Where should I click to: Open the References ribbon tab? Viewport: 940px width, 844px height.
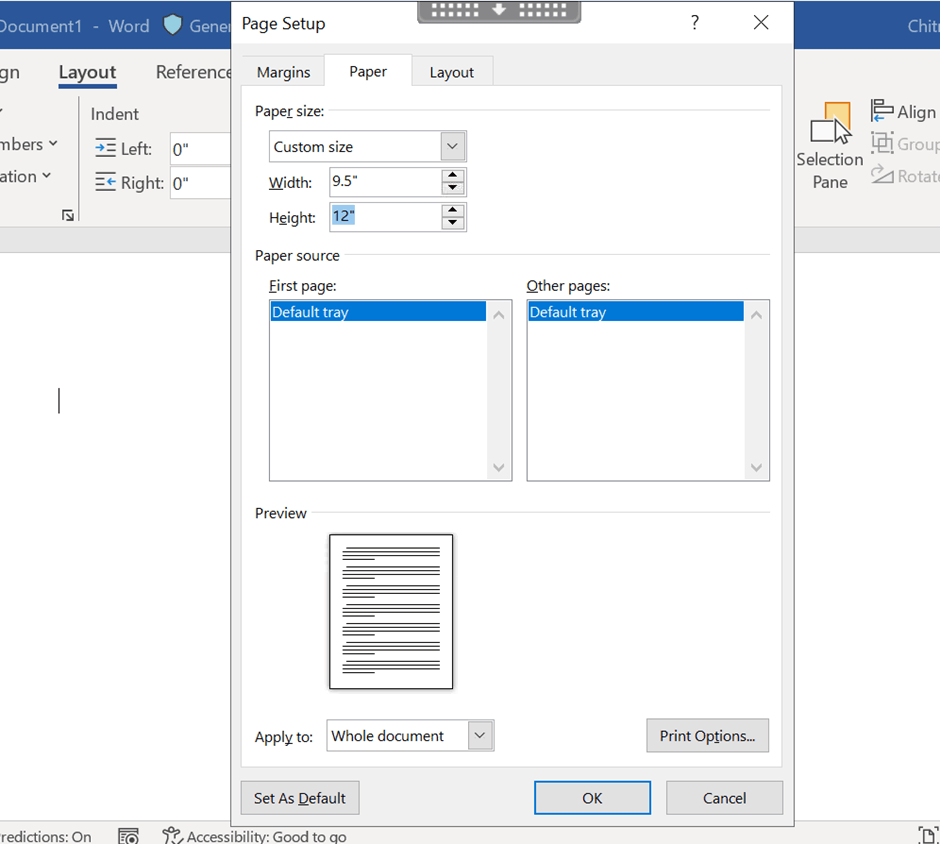click(193, 72)
